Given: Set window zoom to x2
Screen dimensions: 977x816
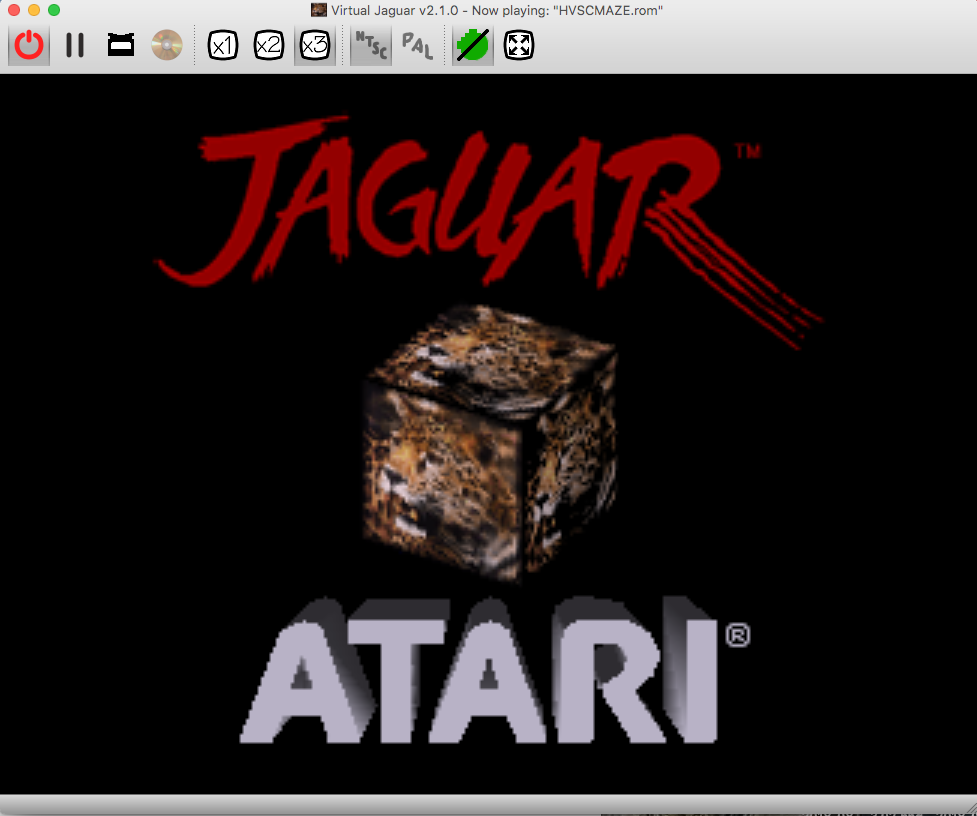Looking at the screenshot, I should point(268,45).
